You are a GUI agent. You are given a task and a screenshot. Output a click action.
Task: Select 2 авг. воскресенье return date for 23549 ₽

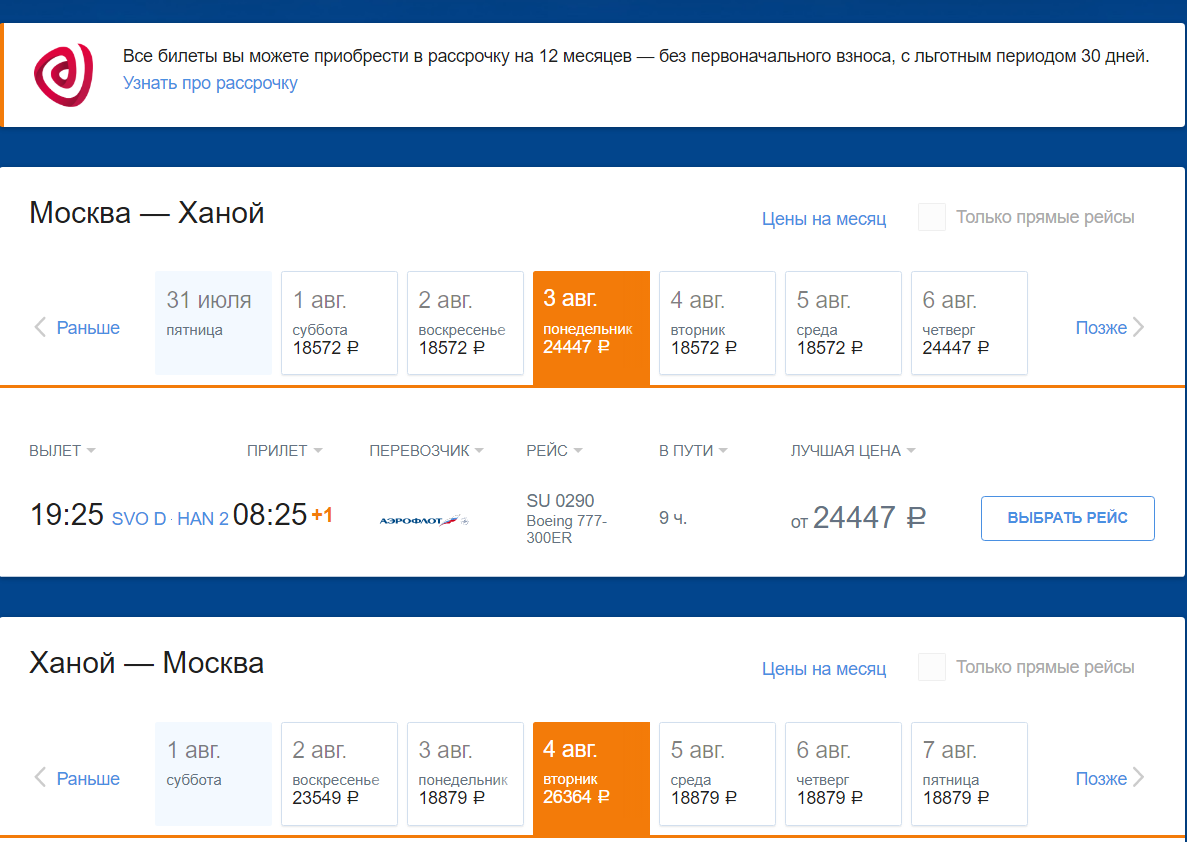[x=339, y=774]
